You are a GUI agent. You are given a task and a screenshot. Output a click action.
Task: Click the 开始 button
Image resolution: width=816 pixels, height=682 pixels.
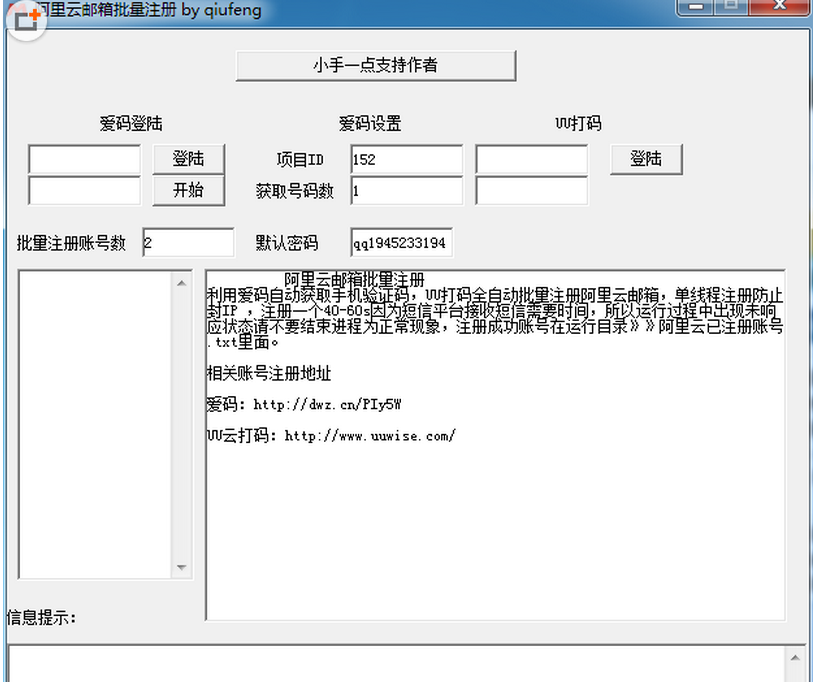pos(188,190)
